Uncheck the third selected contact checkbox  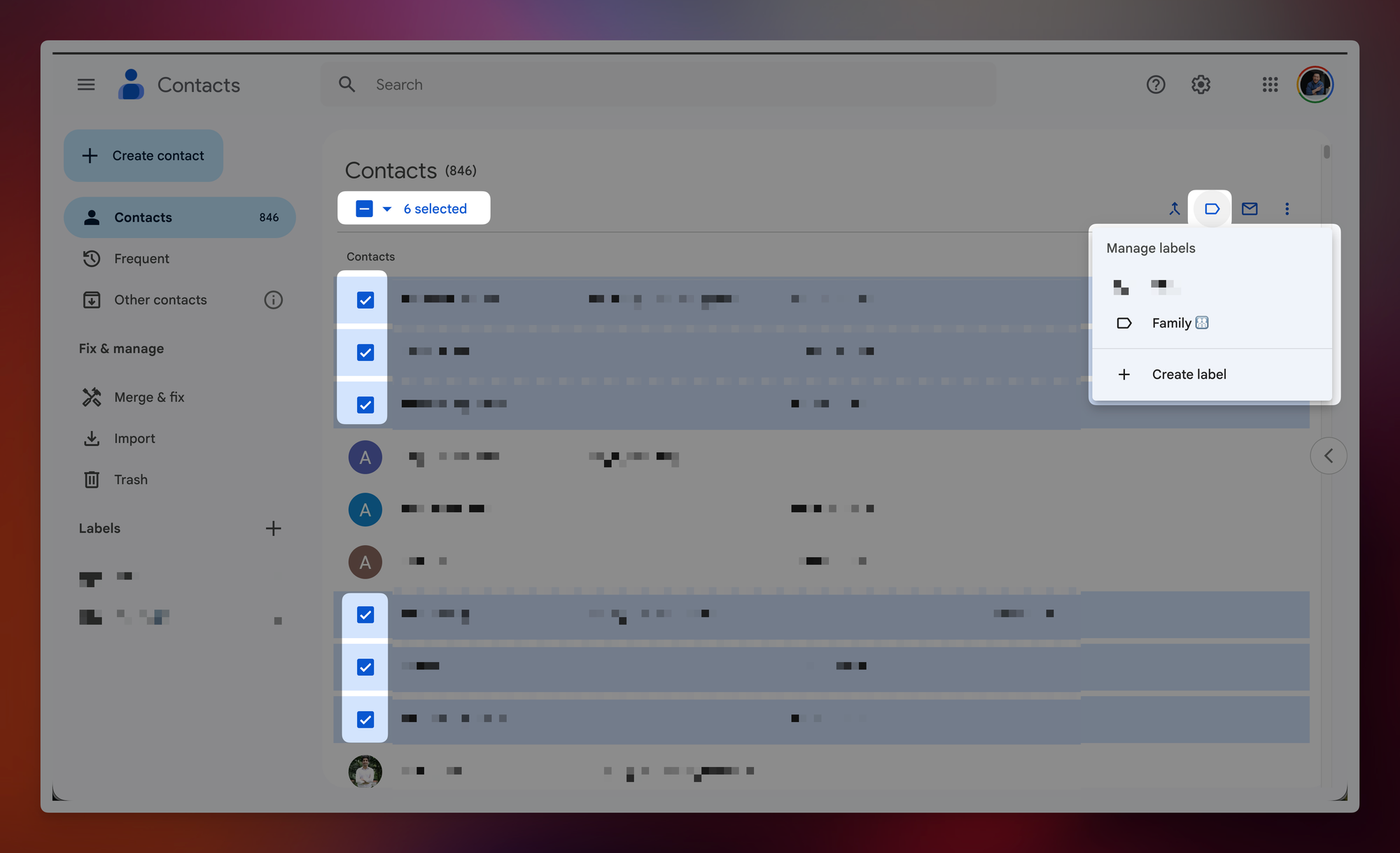coord(365,404)
